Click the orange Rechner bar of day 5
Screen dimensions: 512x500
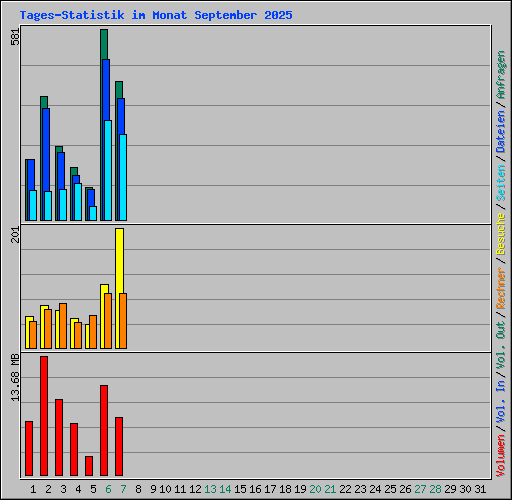pyautogui.click(x=93, y=332)
